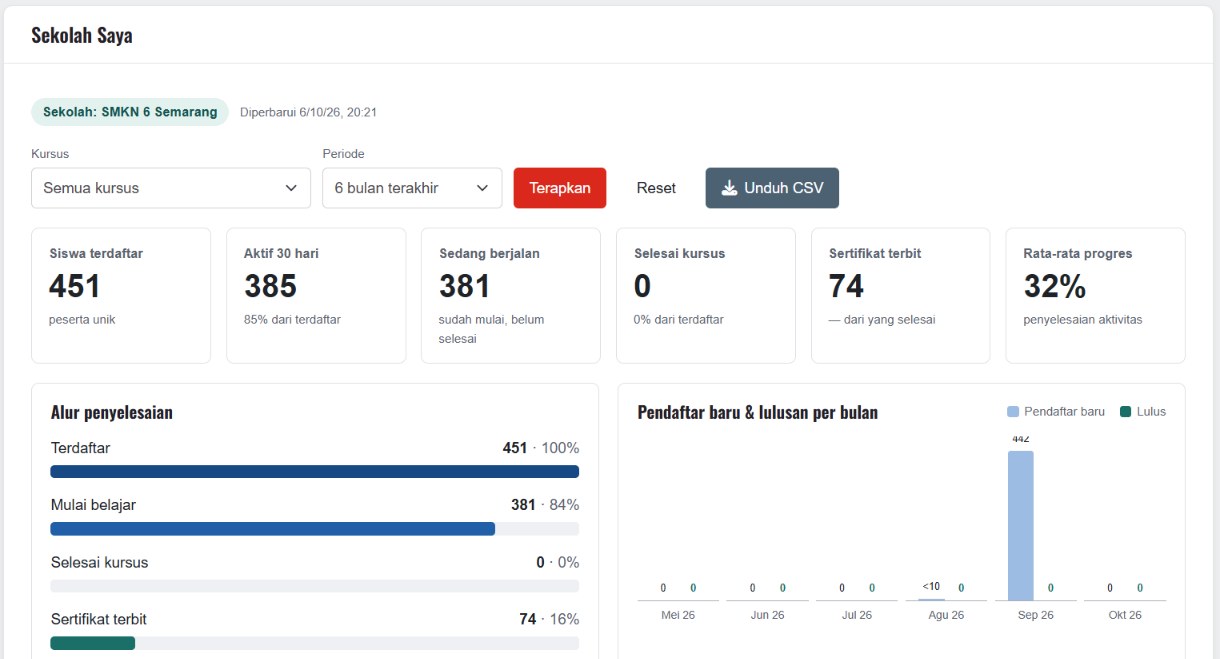Image resolution: width=1220 pixels, height=659 pixels.
Task: Click the Jul 26 axis label
Action: (x=857, y=615)
